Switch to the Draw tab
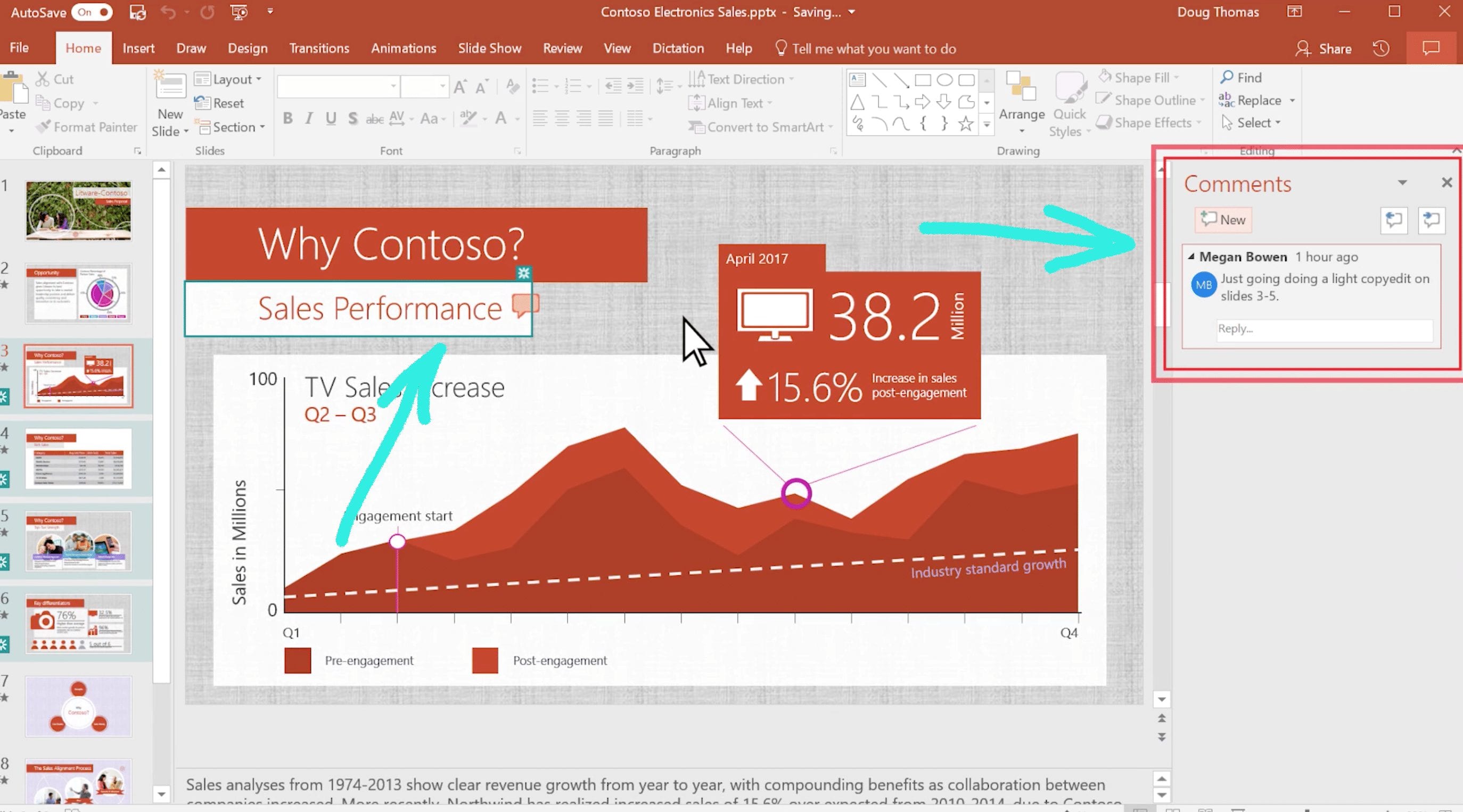Image resolution: width=1463 pixels, height=812 pixels. point(191,48)
